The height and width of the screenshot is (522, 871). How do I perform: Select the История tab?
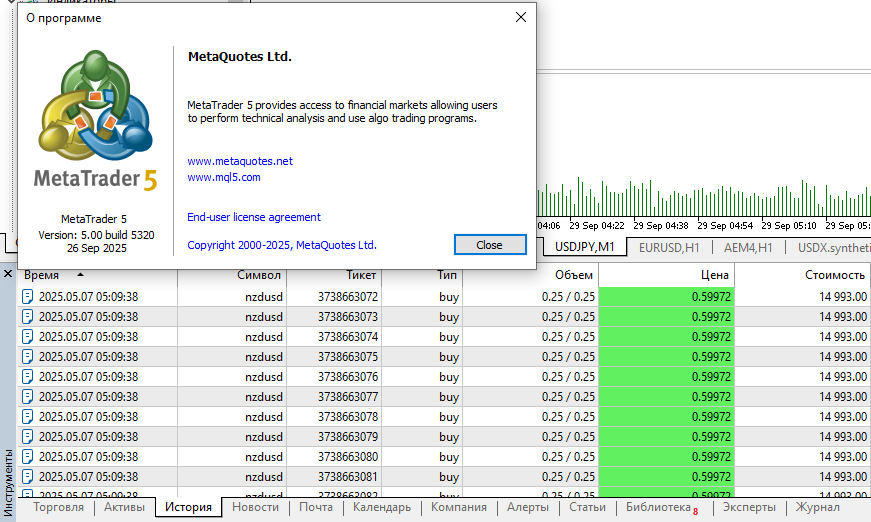pos(188,507)
